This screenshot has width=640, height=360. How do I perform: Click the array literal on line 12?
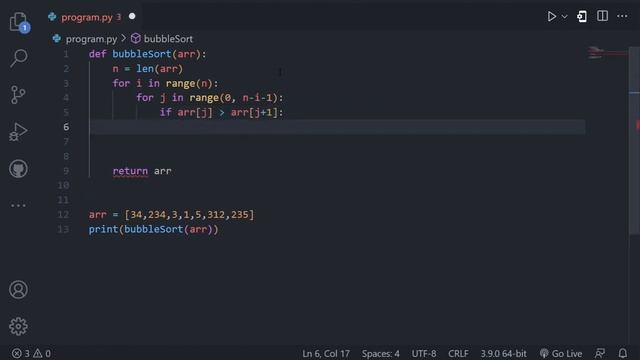pyautogui.click(x=189, y=215)
